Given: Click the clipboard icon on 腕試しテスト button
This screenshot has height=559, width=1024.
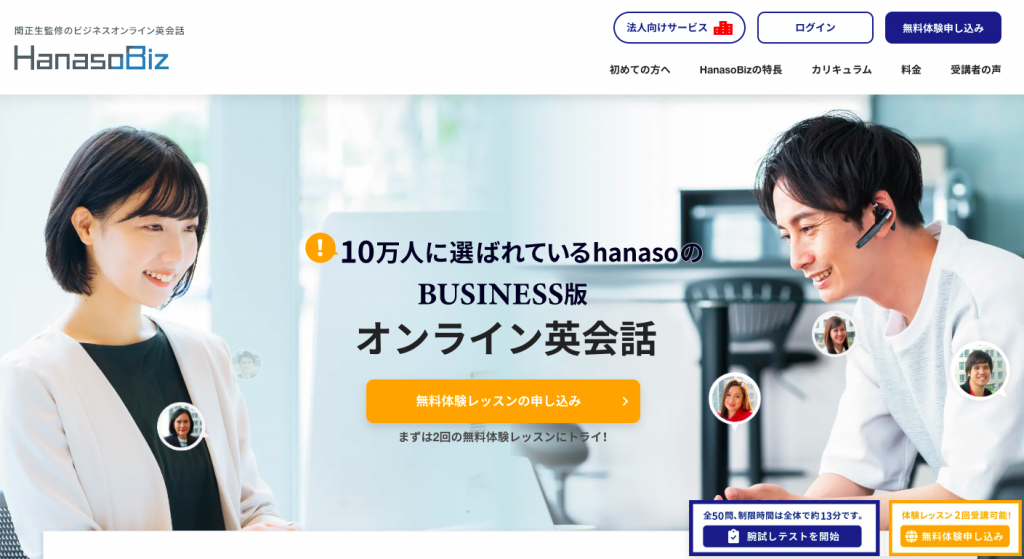Looking at the screenshot, I should tap(733, 536).
